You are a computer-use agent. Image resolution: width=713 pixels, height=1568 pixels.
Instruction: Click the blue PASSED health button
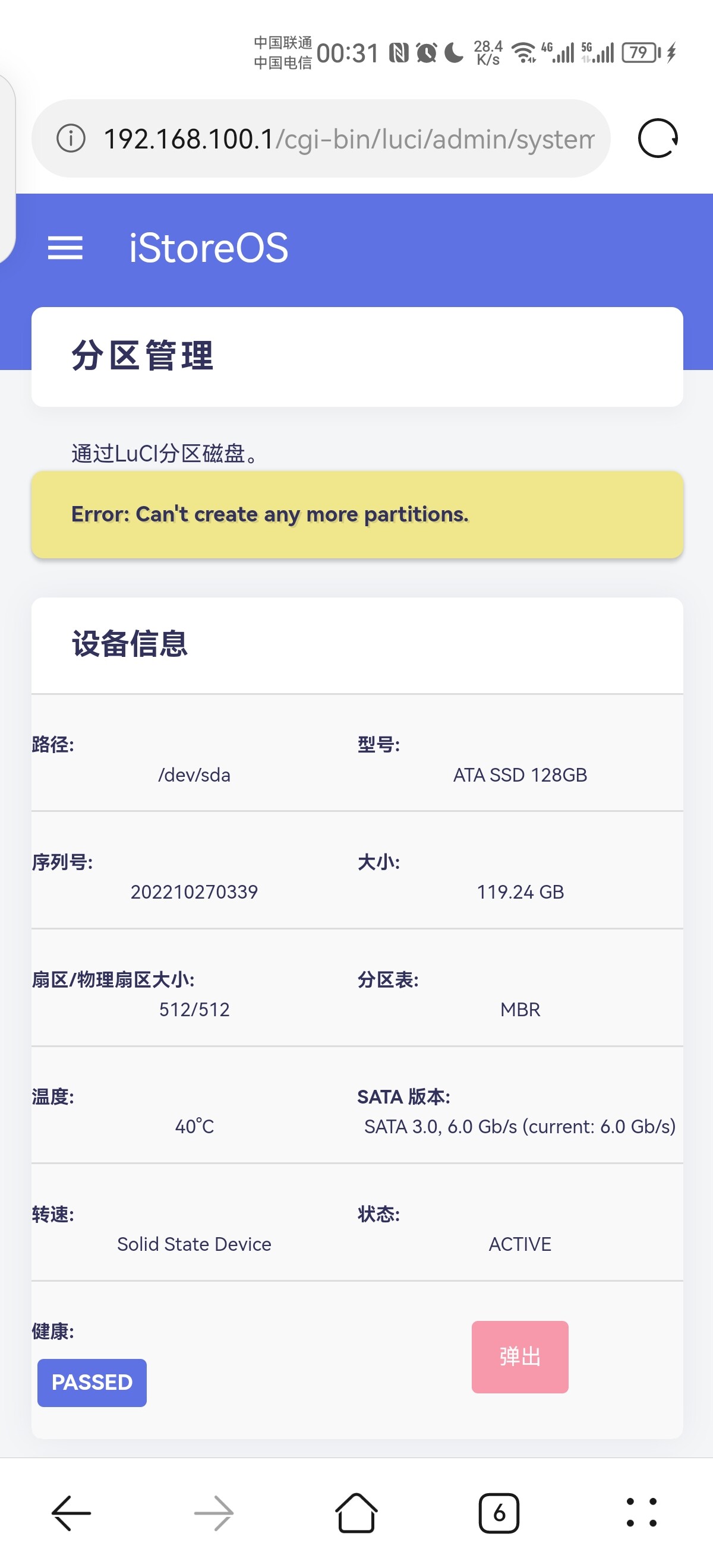click(92, 1382)
